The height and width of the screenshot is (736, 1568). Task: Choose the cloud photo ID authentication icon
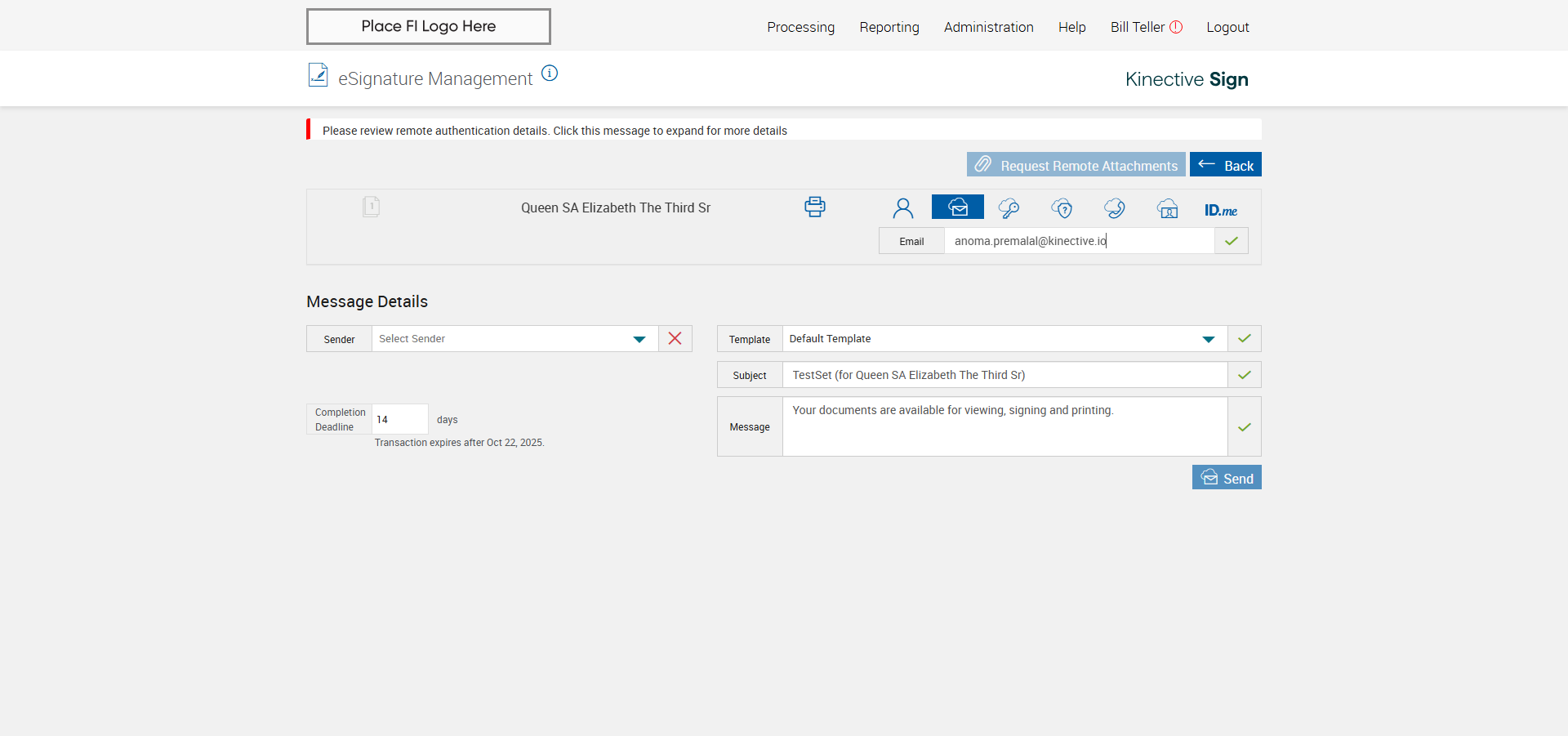click(1167, 208)
